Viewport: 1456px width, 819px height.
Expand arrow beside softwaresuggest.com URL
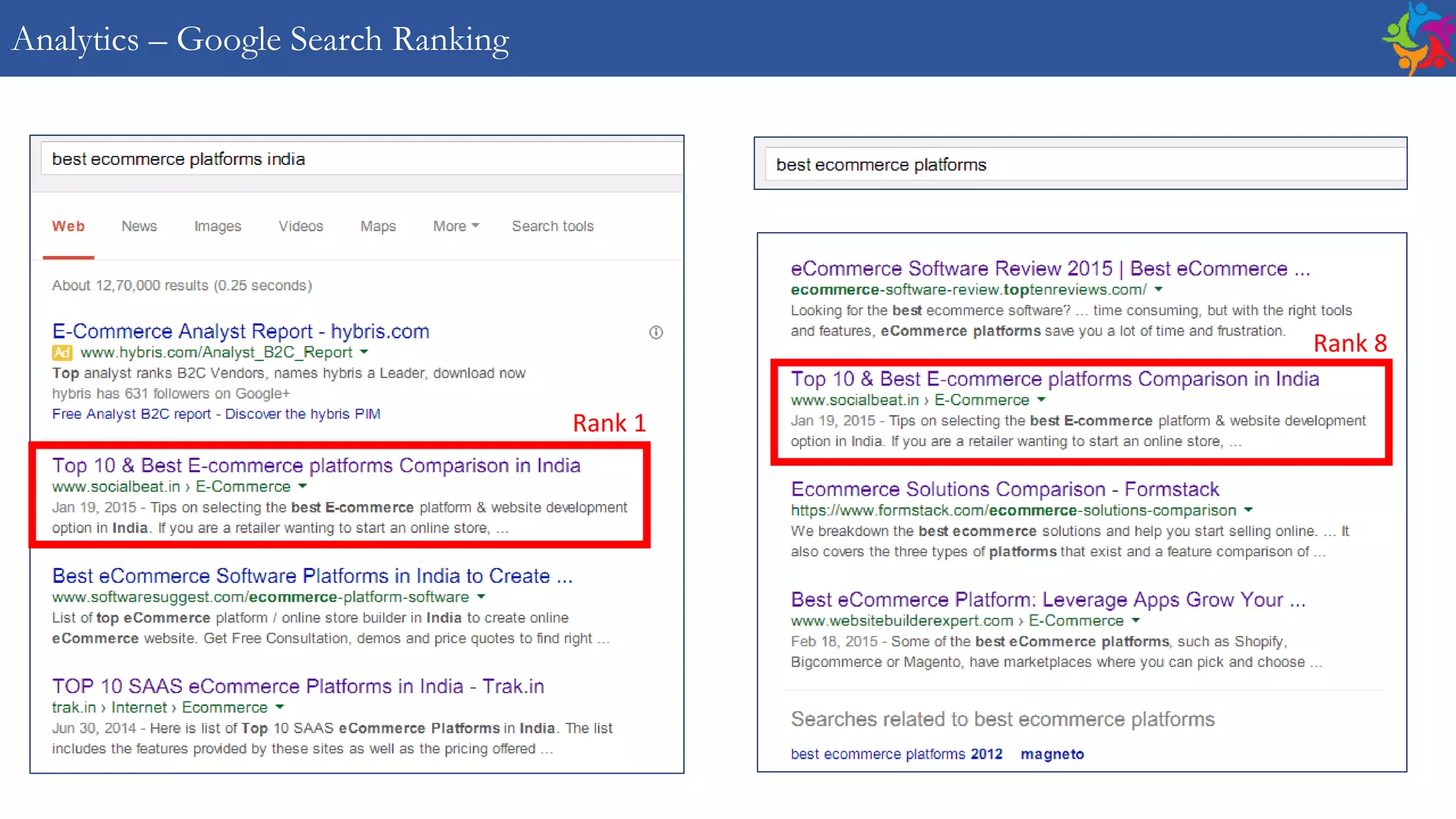coord(481,596)
